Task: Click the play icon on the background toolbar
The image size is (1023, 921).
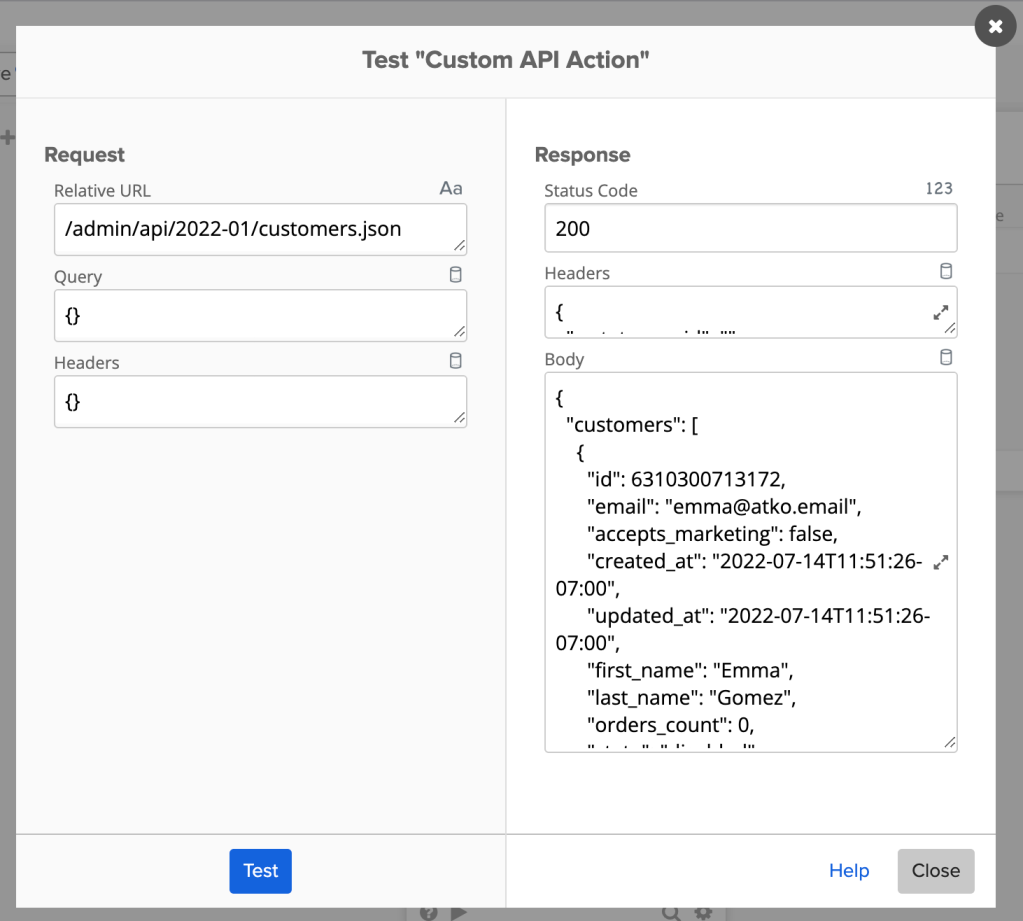Action: click(459, 912)
